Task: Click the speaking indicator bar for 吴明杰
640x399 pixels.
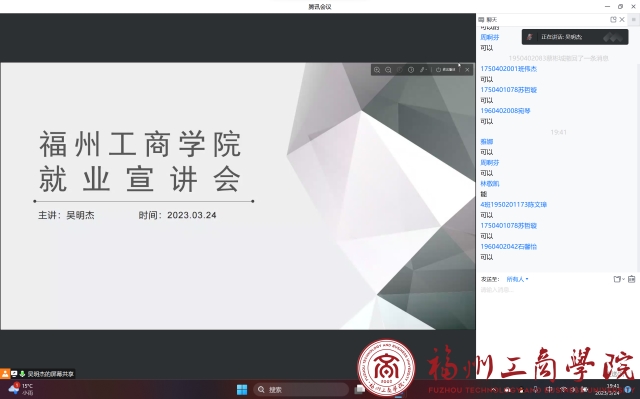Action: tap(575, 37)
